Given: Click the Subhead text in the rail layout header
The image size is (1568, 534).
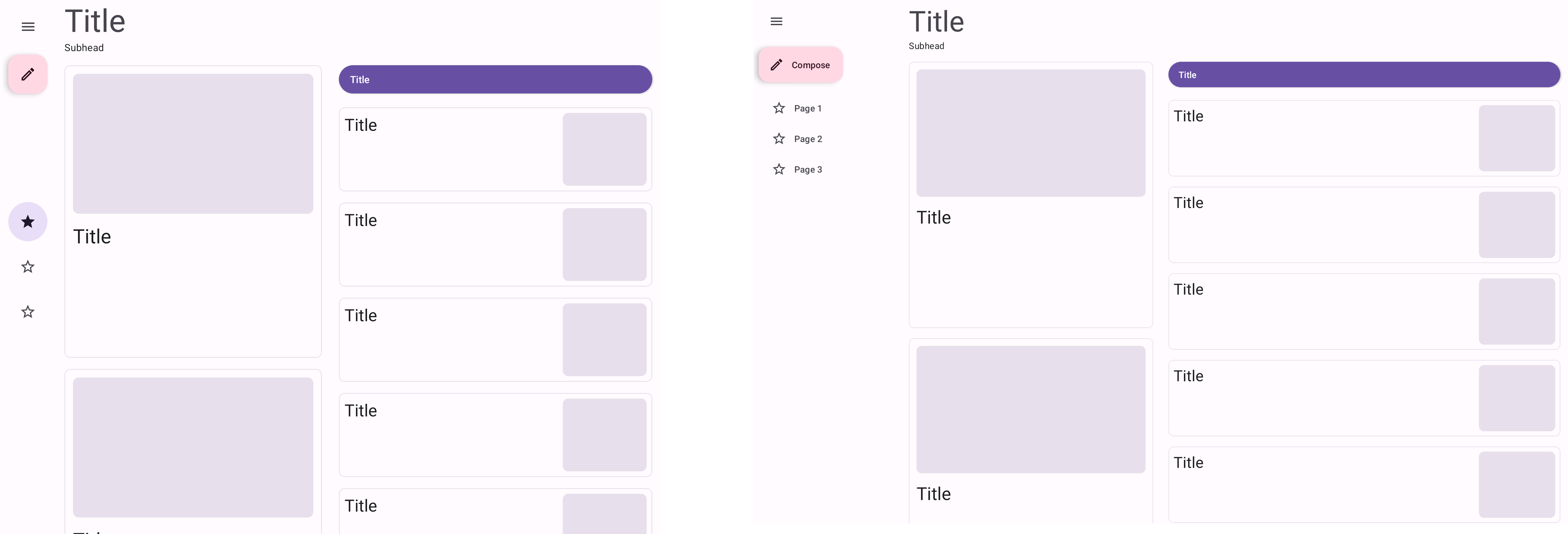Looking at the screenshot, I should tap(84, 48).
